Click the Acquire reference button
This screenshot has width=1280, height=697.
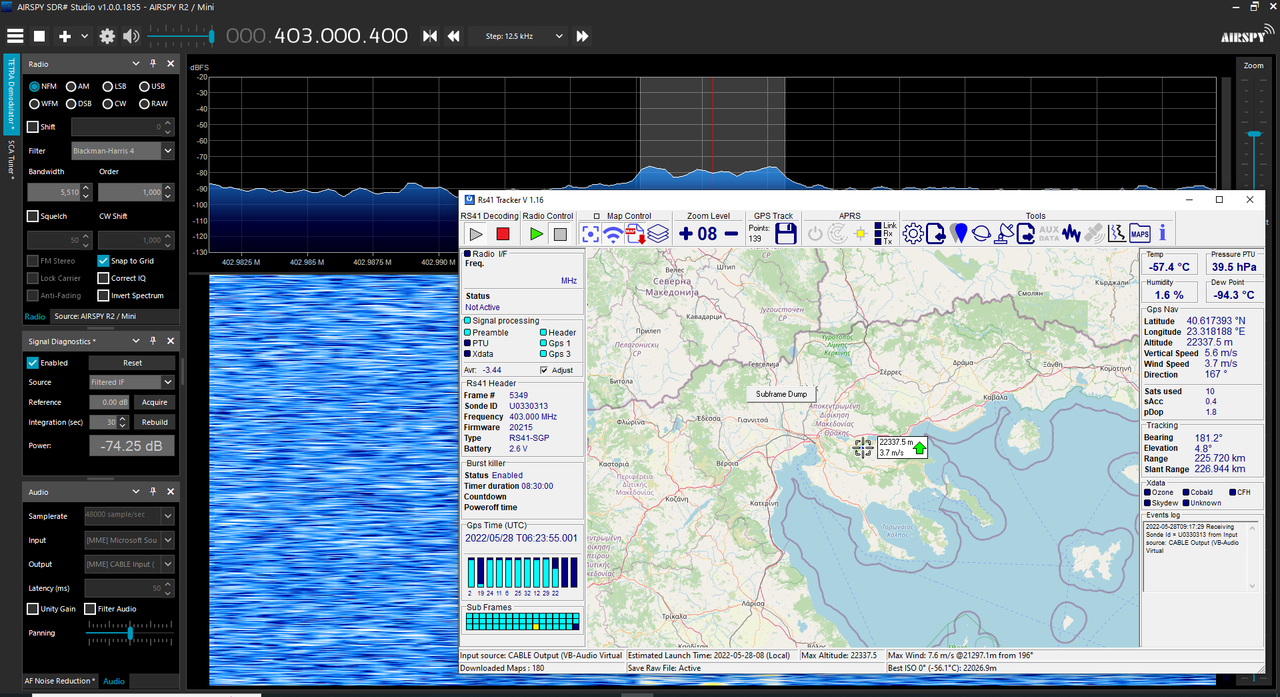pos(155,402)
